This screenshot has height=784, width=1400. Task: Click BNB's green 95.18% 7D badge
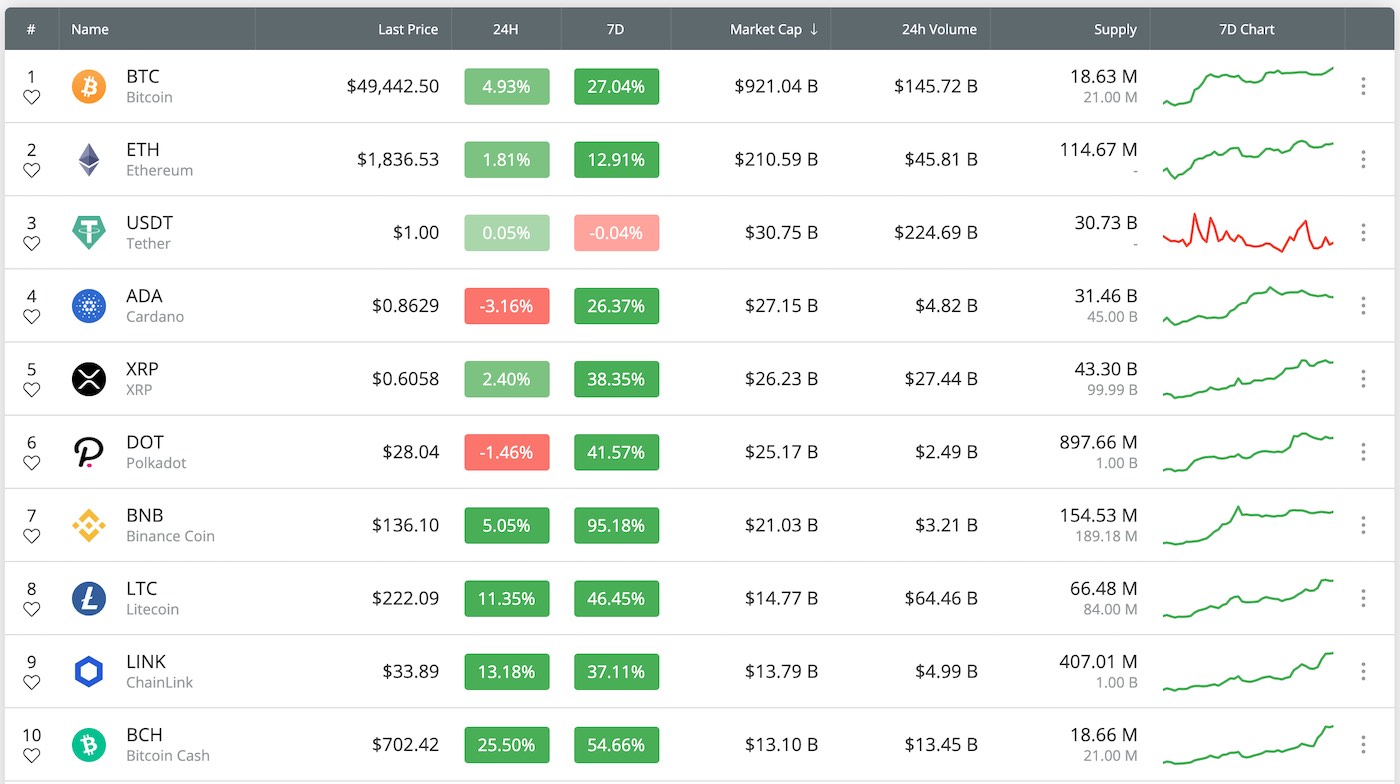[616, 525]
